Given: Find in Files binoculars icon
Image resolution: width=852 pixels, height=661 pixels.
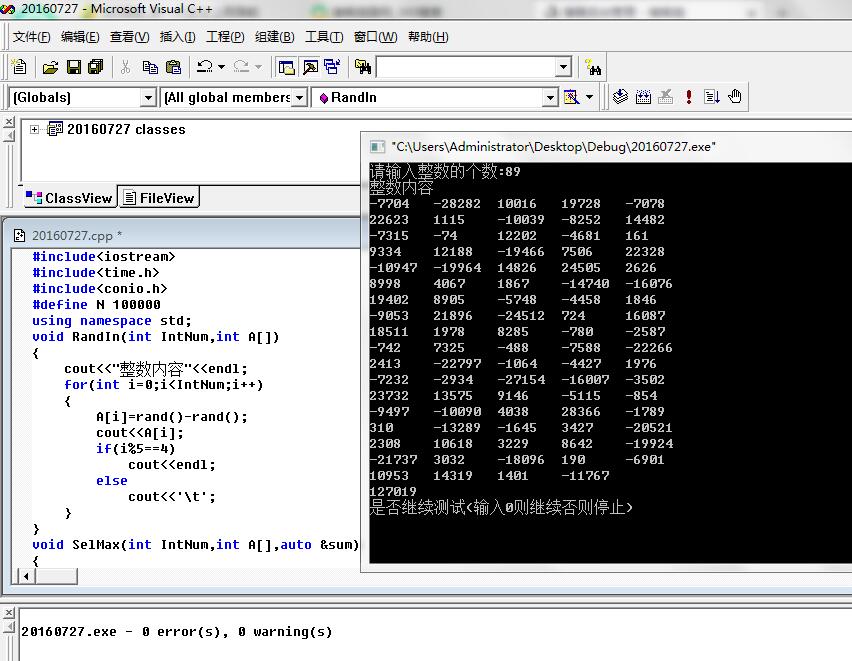Looking at the screenshot, I should pos(362,67).
